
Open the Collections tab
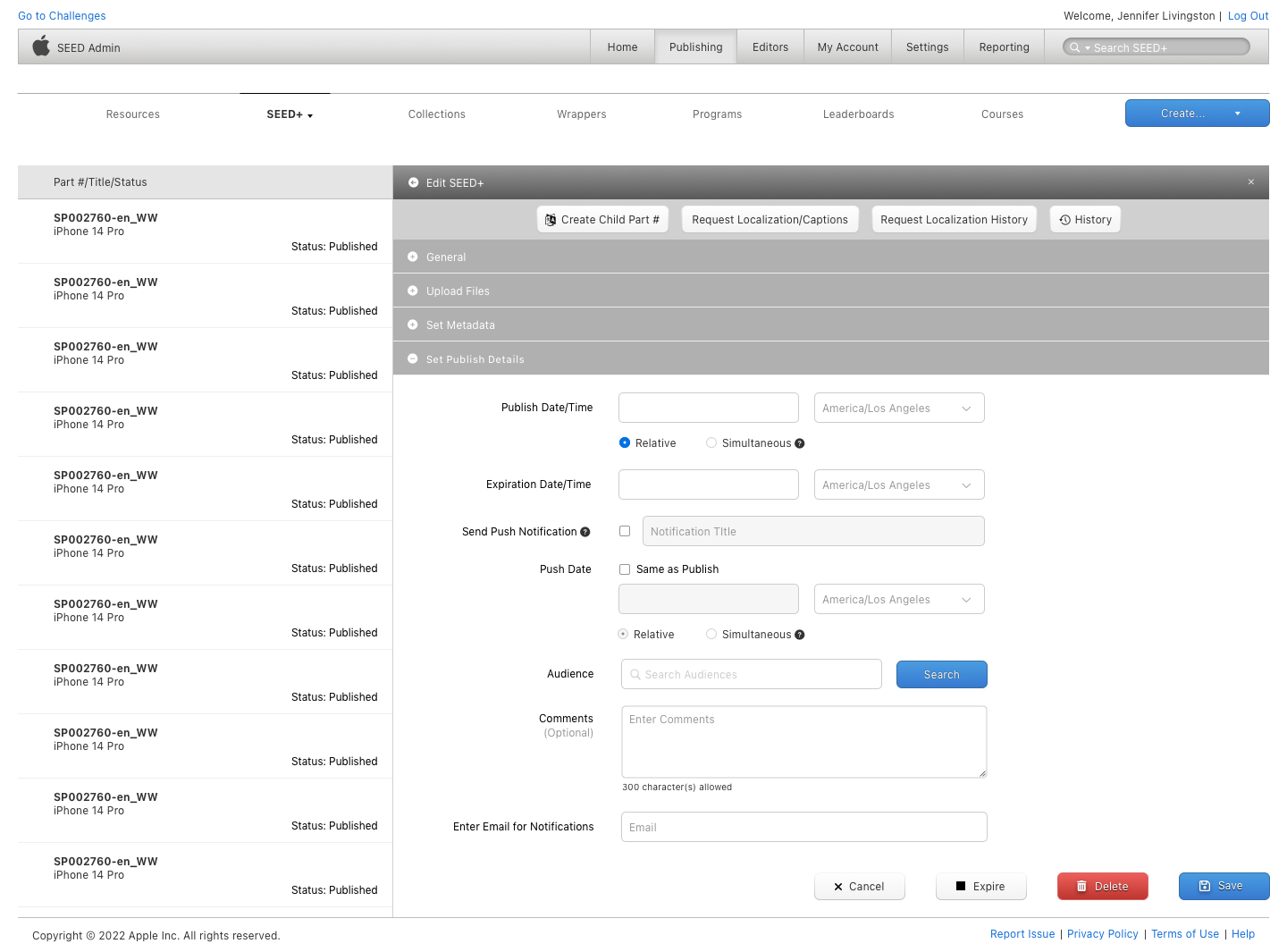pos(436,114)
